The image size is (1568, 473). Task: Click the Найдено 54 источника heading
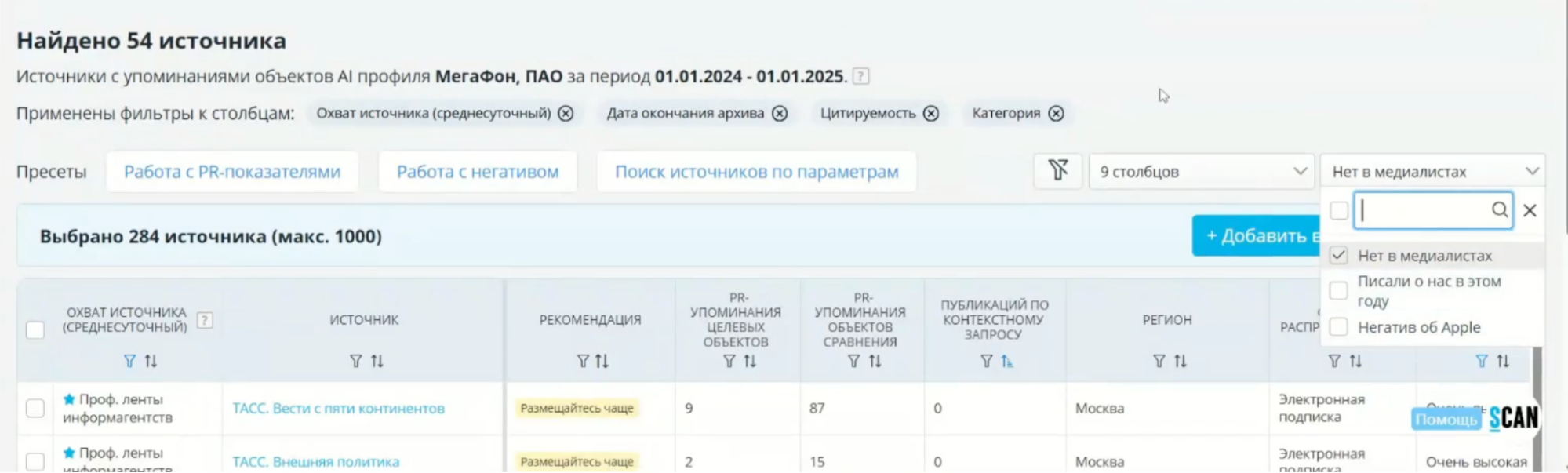click(x=151, y=41)
